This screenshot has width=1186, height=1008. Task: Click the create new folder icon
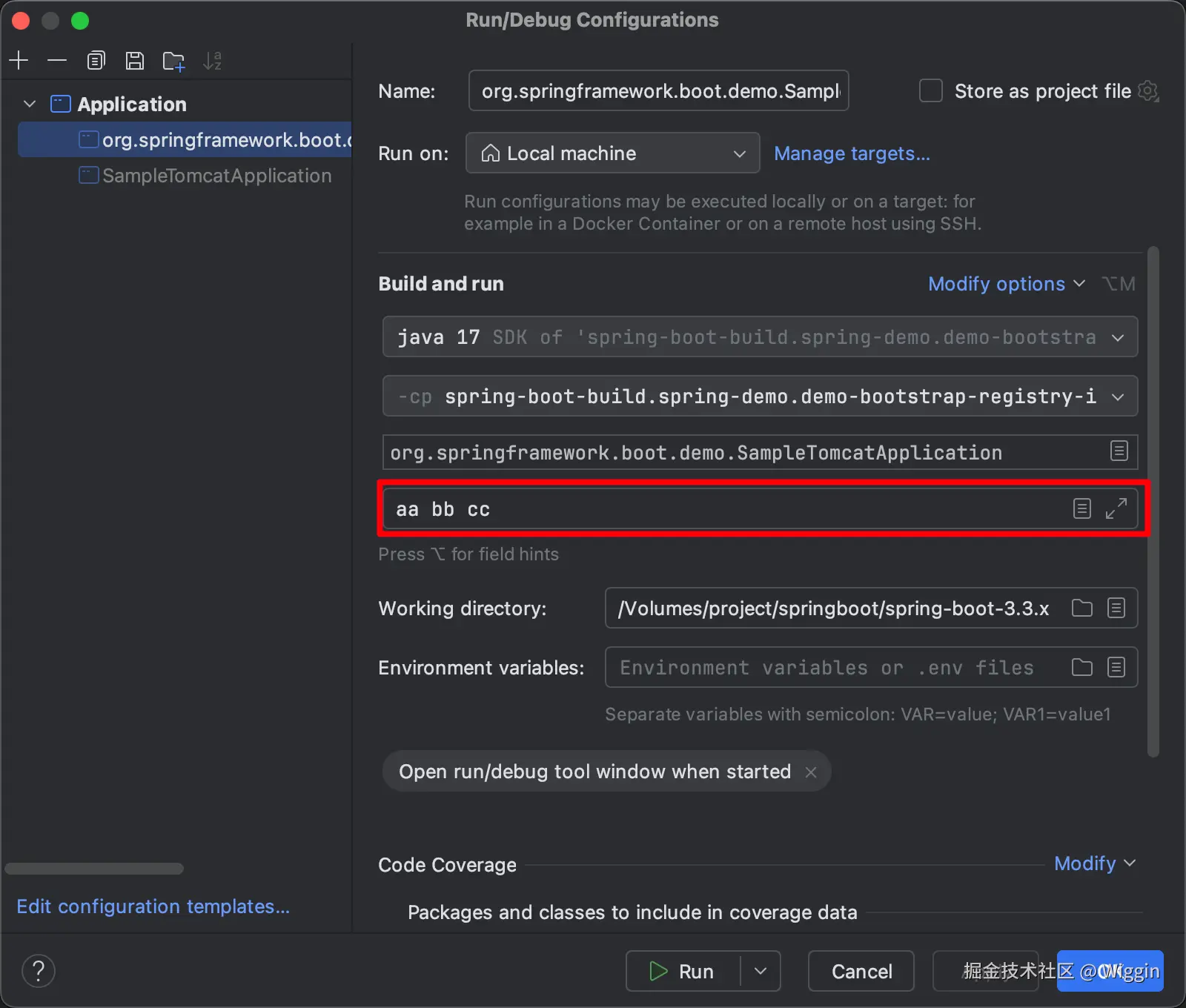coord(173,61)
